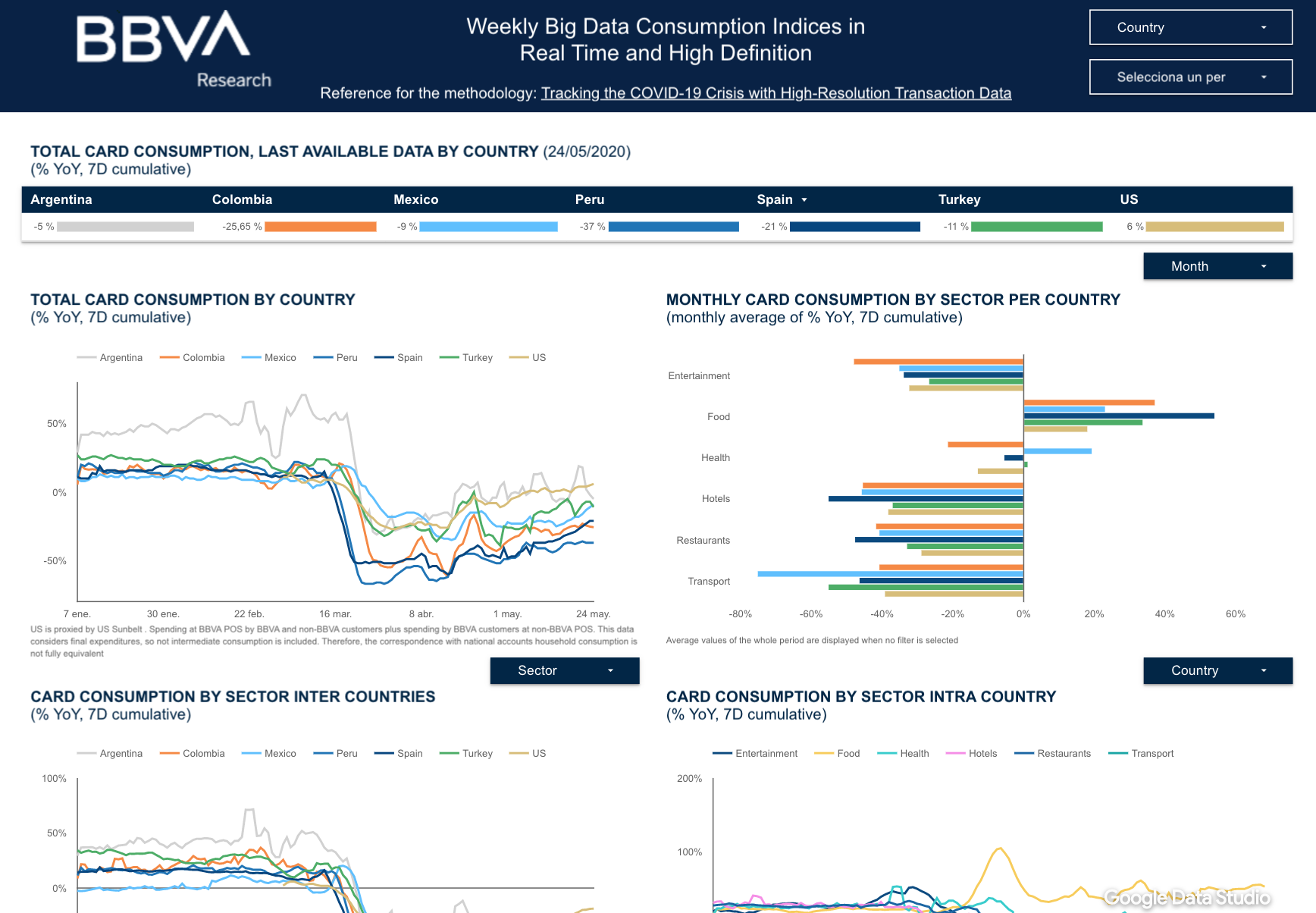Select Spain's dark blue -21 % bar
Viewport: 1316px width, 913px height.
tap(854, 227)
